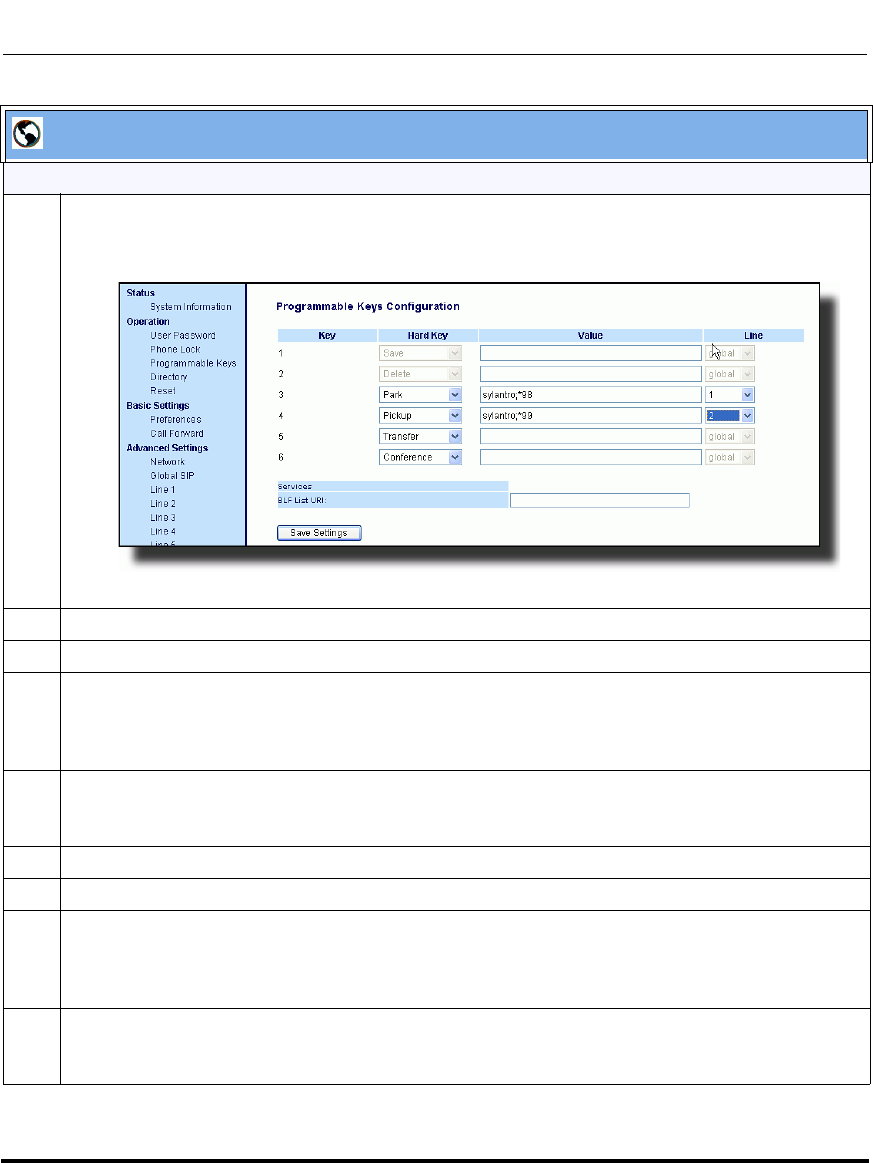Go to Network under Advanced Settings
Viewport: 873px width, 1163px height.
coord(167,462)
